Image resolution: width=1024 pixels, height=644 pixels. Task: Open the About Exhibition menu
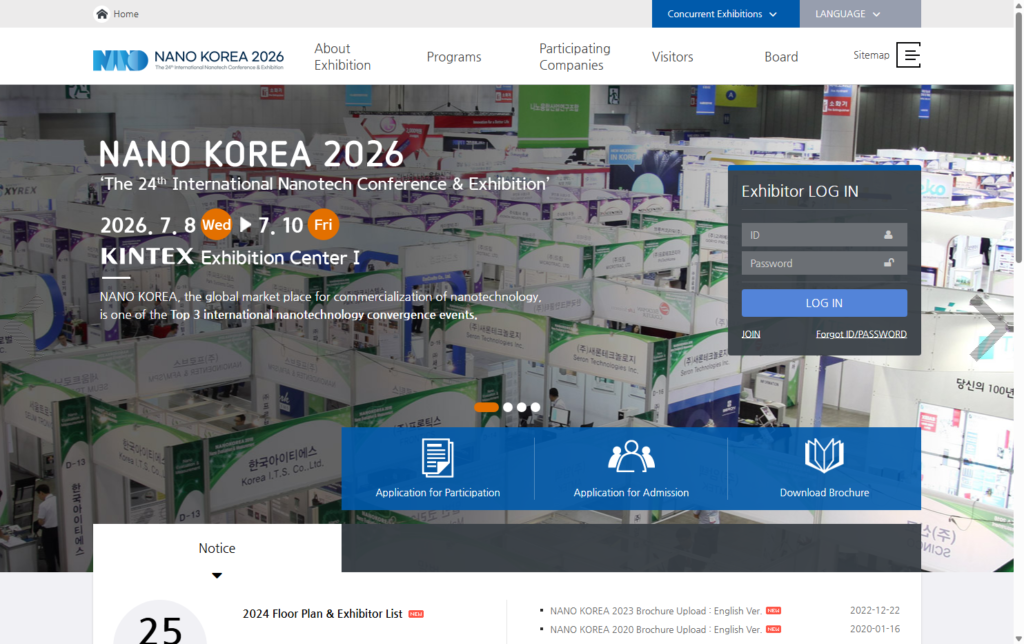[342, 57]
